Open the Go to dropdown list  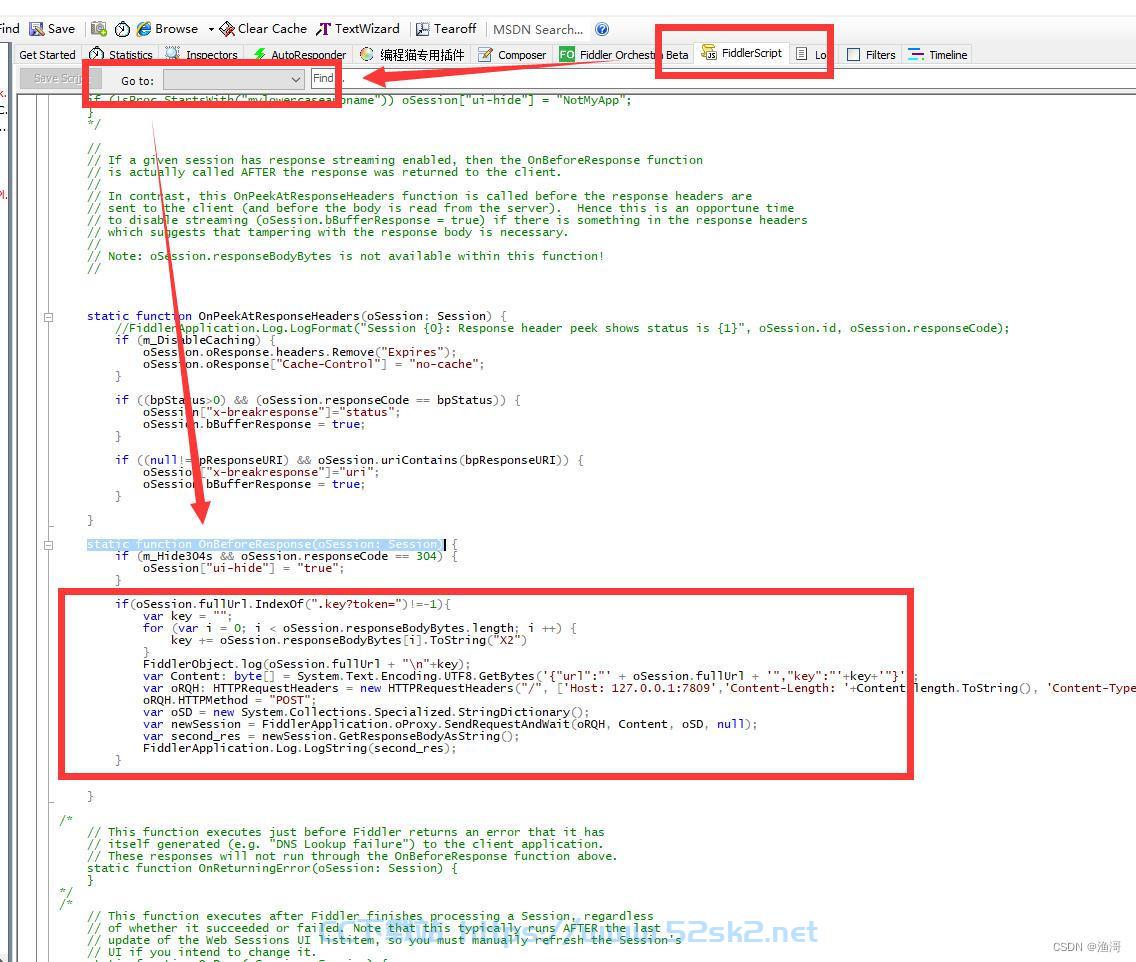[x=233, y=79]
